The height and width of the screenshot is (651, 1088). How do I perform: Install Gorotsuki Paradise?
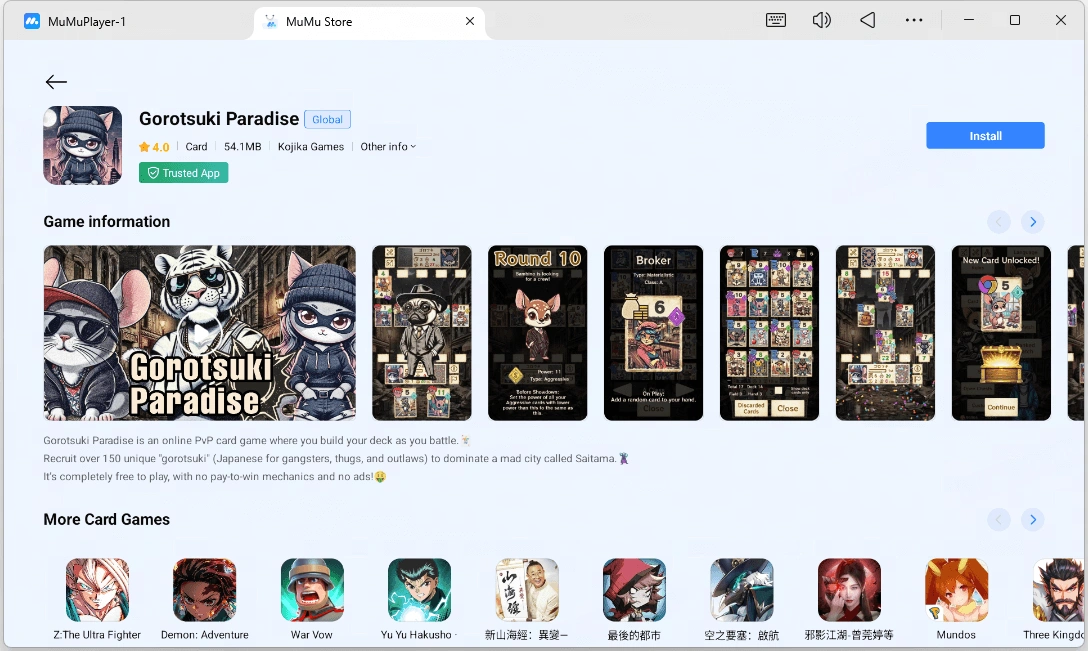(x=985, y=135)
